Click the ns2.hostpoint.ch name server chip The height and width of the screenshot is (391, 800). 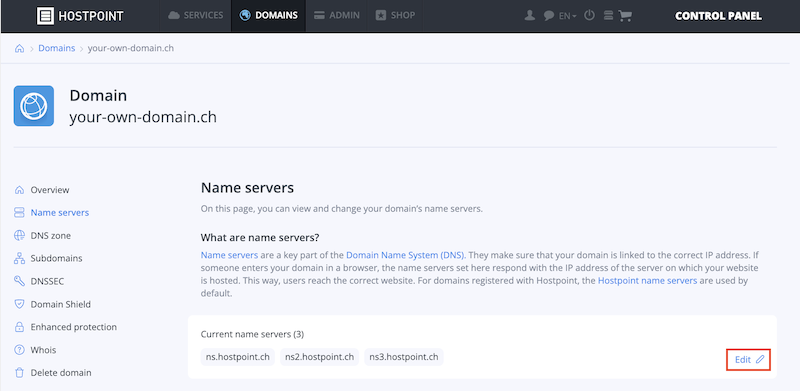click(319, 357)
